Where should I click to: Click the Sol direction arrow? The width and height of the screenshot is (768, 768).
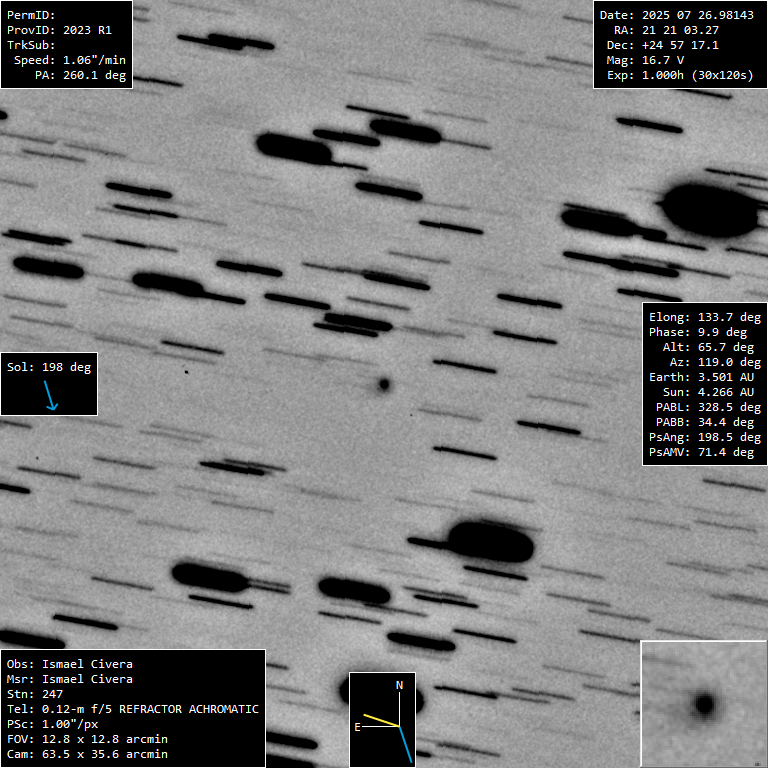(49, 395)
